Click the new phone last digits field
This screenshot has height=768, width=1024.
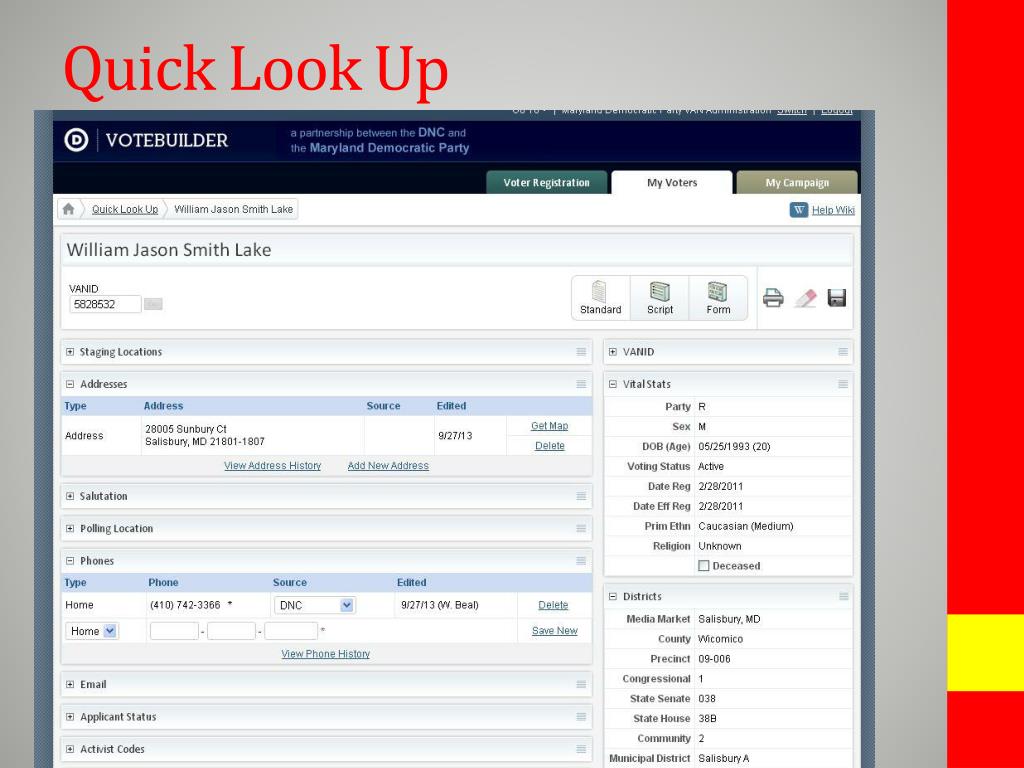point(291,631)
